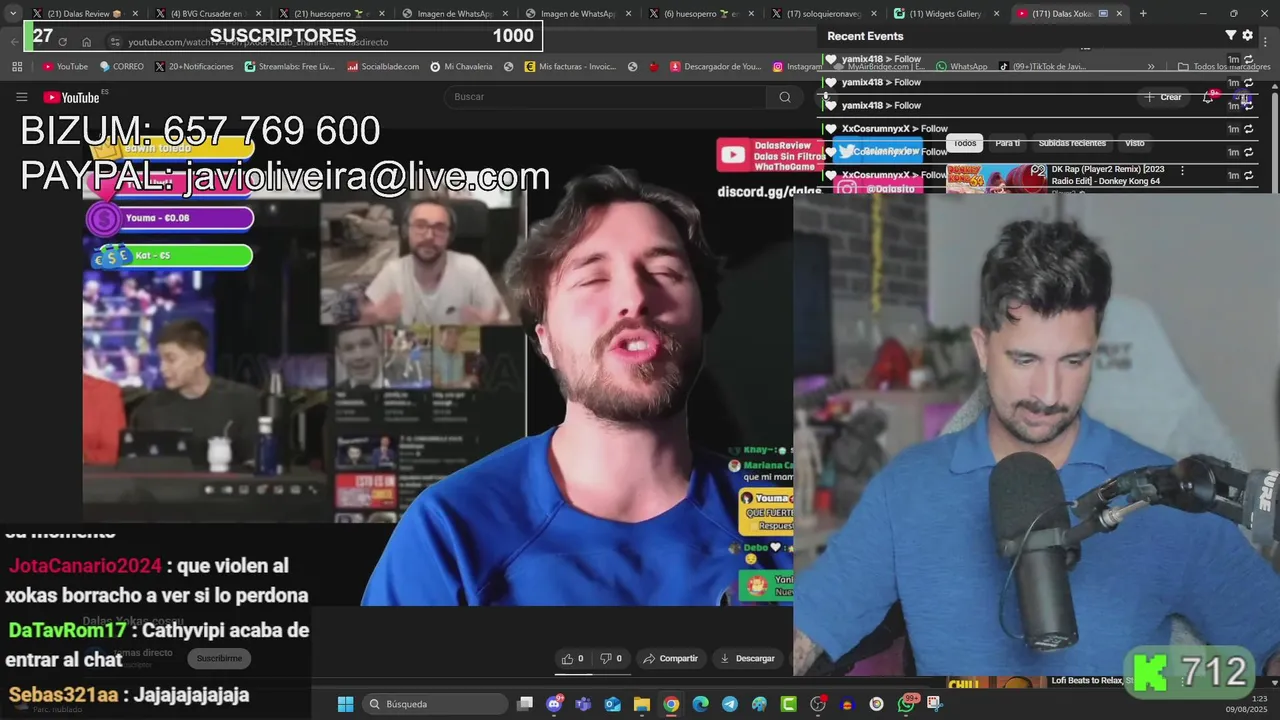Switch to the soloquieronaveg tab
This screenshot has height=720, width=1280.
click(x=823, y=13)
